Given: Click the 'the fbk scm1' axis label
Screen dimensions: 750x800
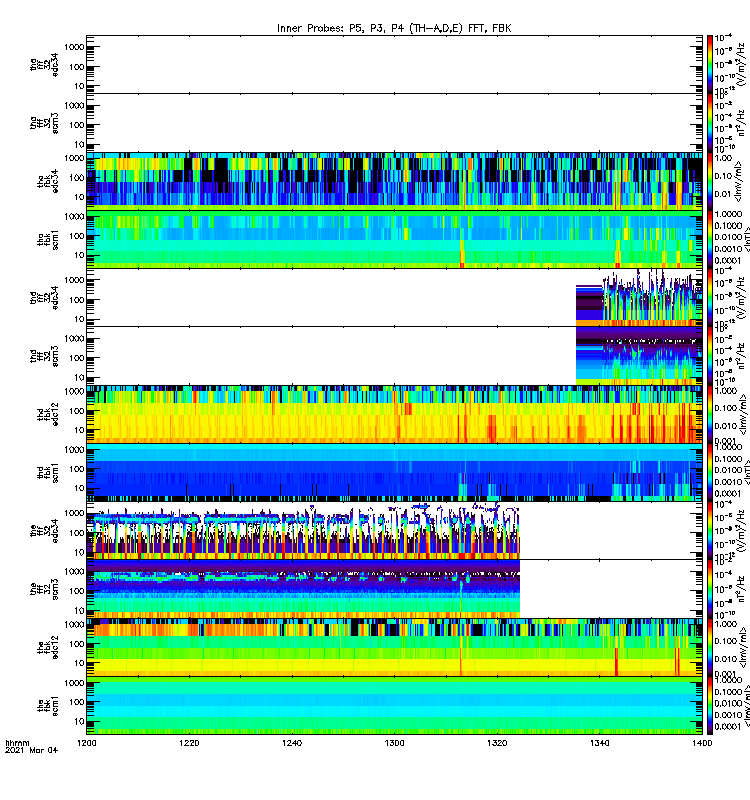Looking at the screenshot, I should (x=47, y=706).
